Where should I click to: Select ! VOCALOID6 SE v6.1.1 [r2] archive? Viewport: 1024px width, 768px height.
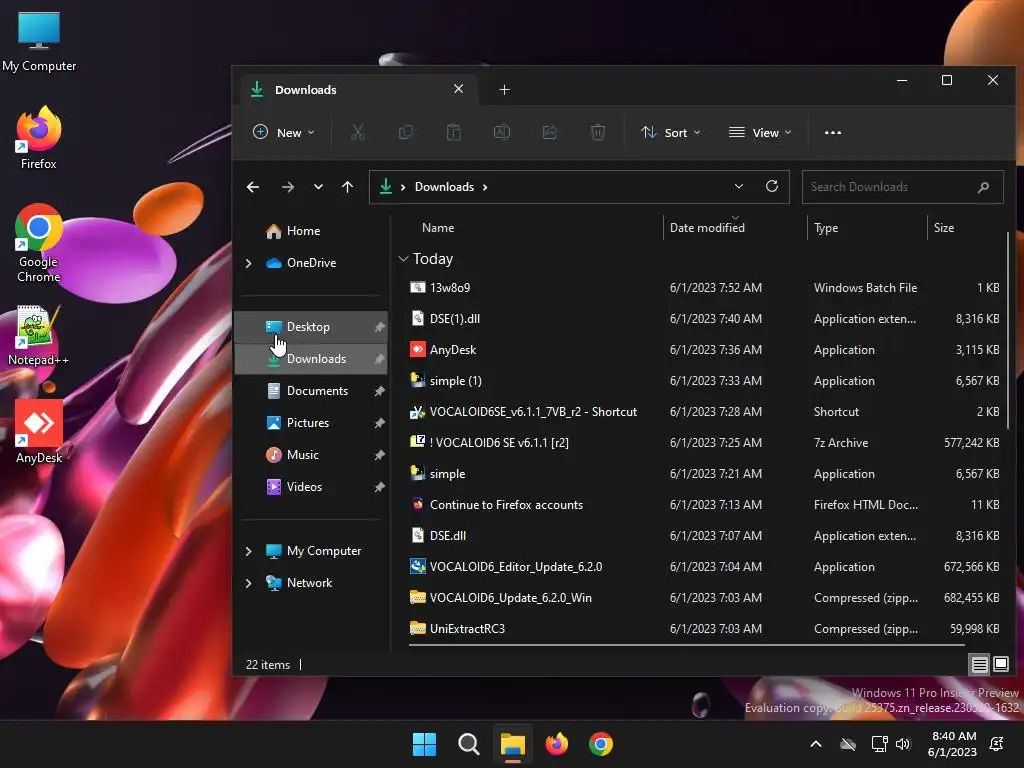click(x=704, y=443)
